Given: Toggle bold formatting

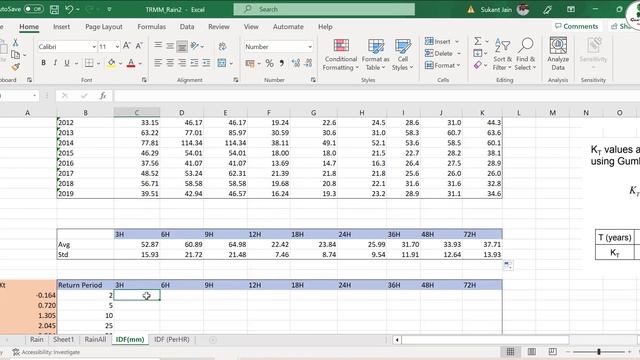Looking at the screenshot, I should click(43, 63).
